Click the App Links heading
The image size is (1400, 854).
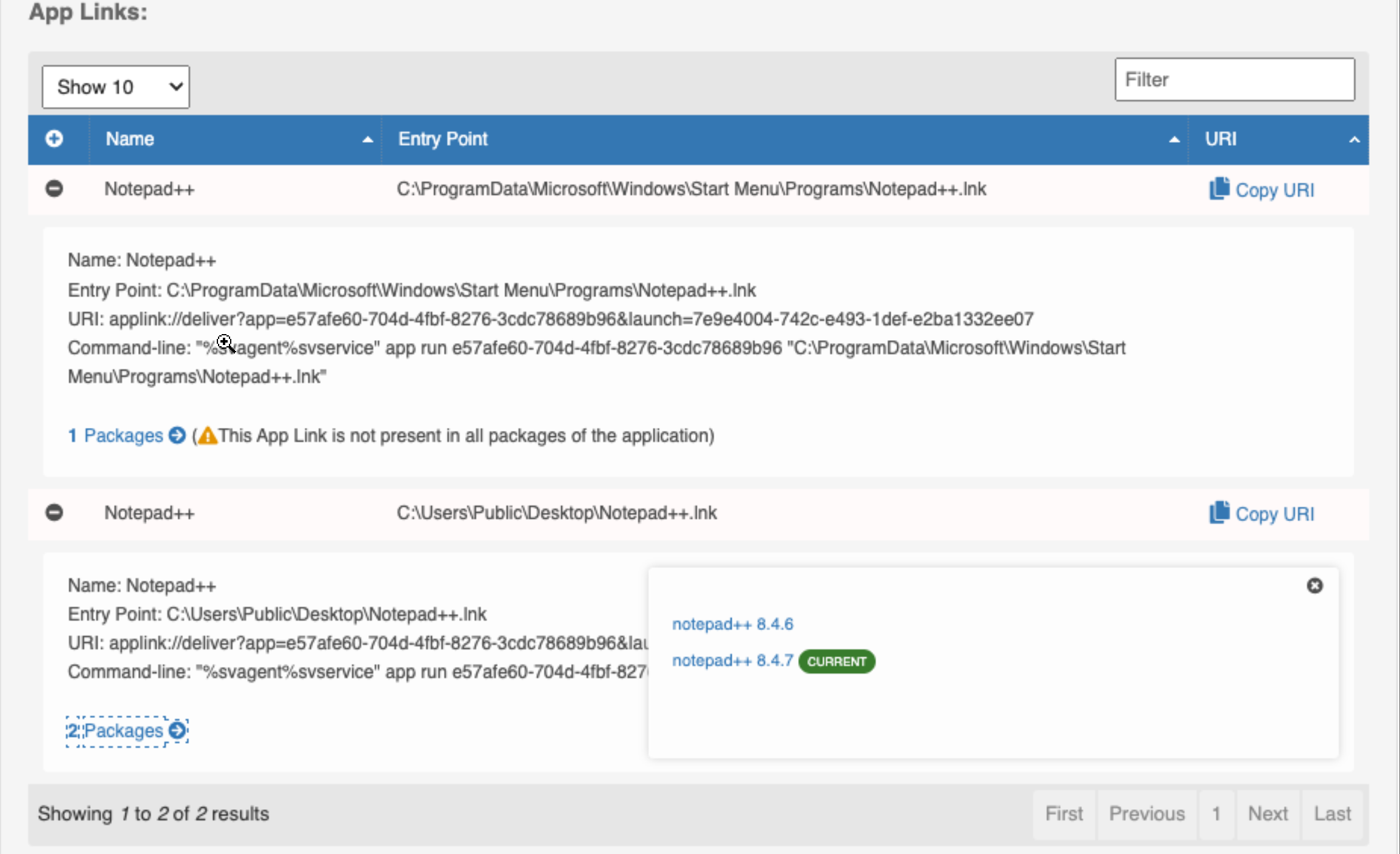88,12
